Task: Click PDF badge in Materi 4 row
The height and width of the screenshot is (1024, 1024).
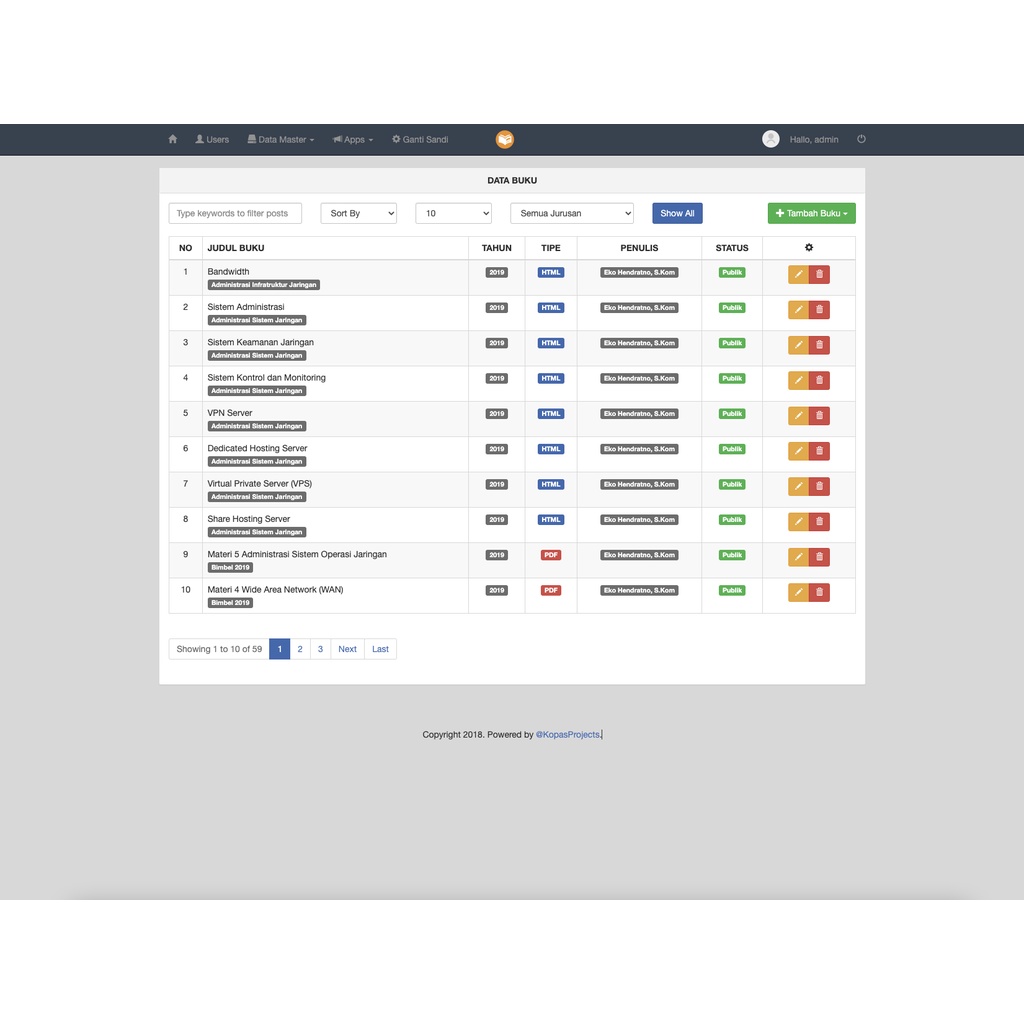Action: pos(551,590)
